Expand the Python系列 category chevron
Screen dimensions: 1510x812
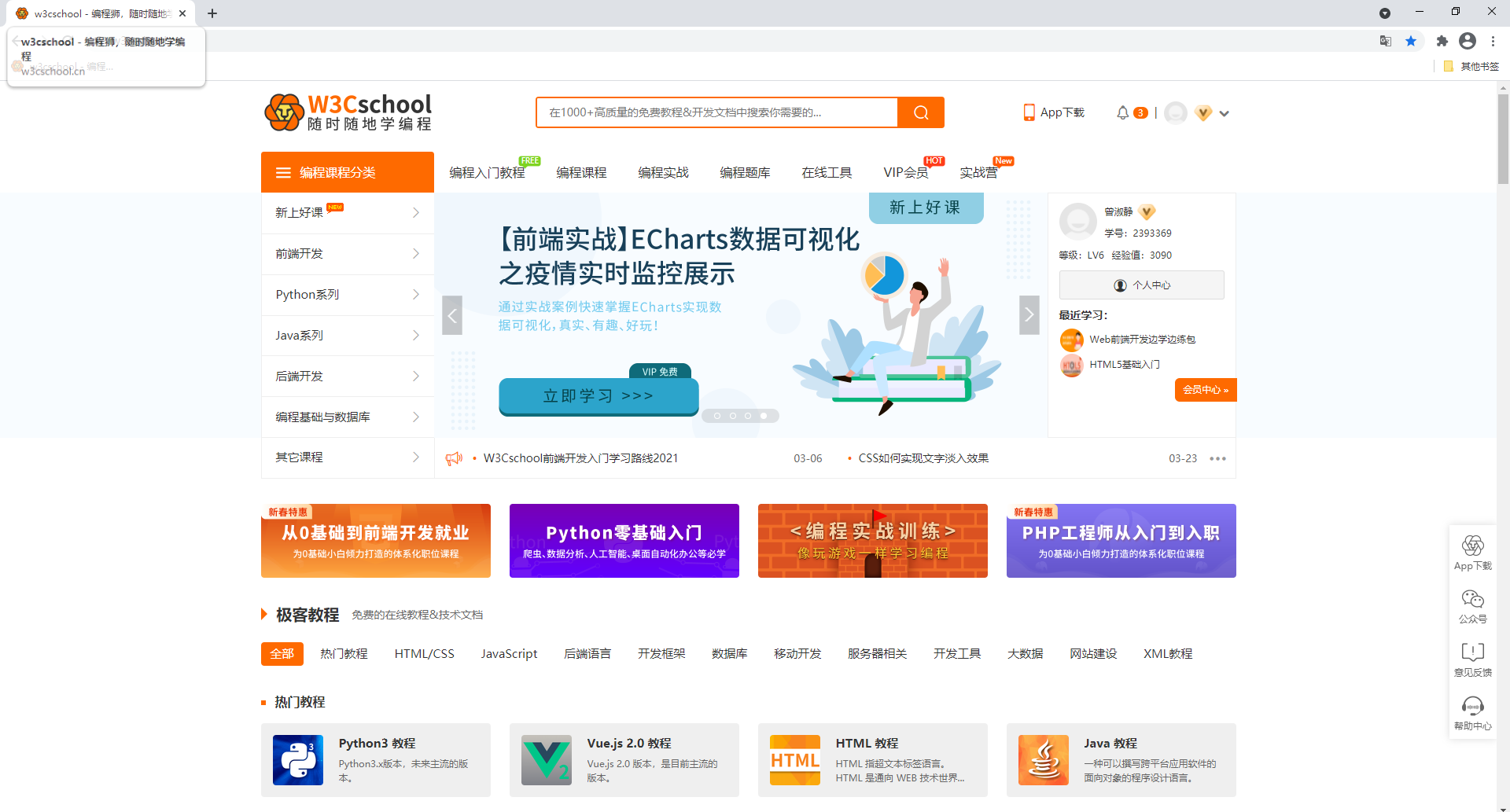416,295
